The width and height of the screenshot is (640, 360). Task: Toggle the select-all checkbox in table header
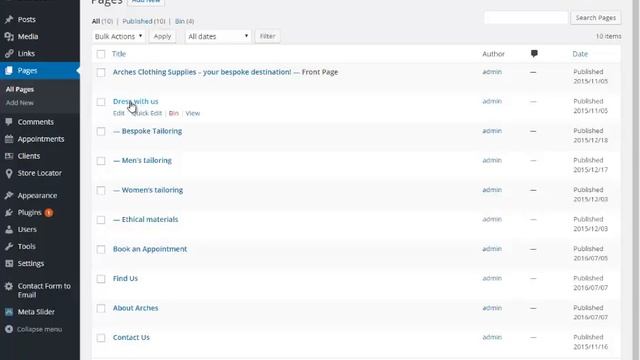click(x=101, y=54)
